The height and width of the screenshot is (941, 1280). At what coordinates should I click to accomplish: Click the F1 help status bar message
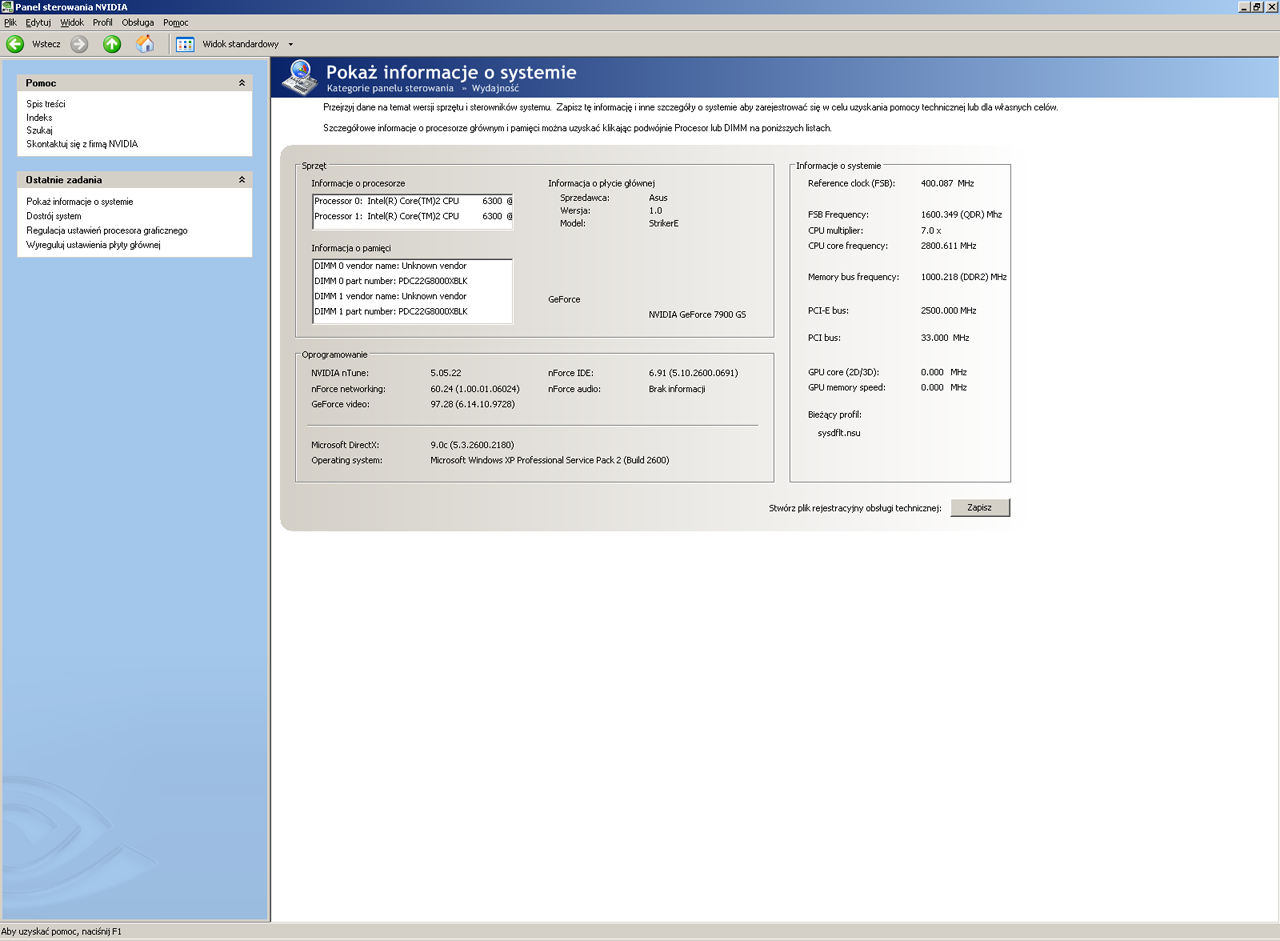[x=61, y=932]
